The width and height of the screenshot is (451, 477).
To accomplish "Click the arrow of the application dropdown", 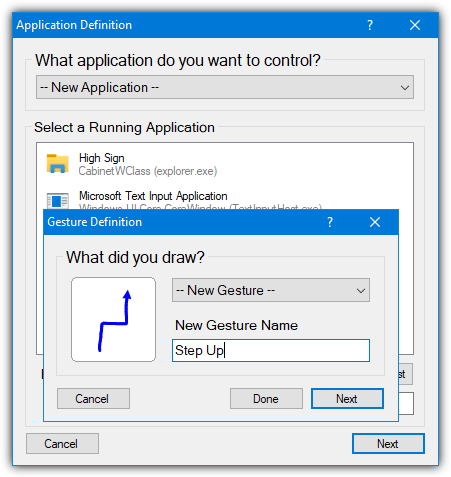I will 405,88.
